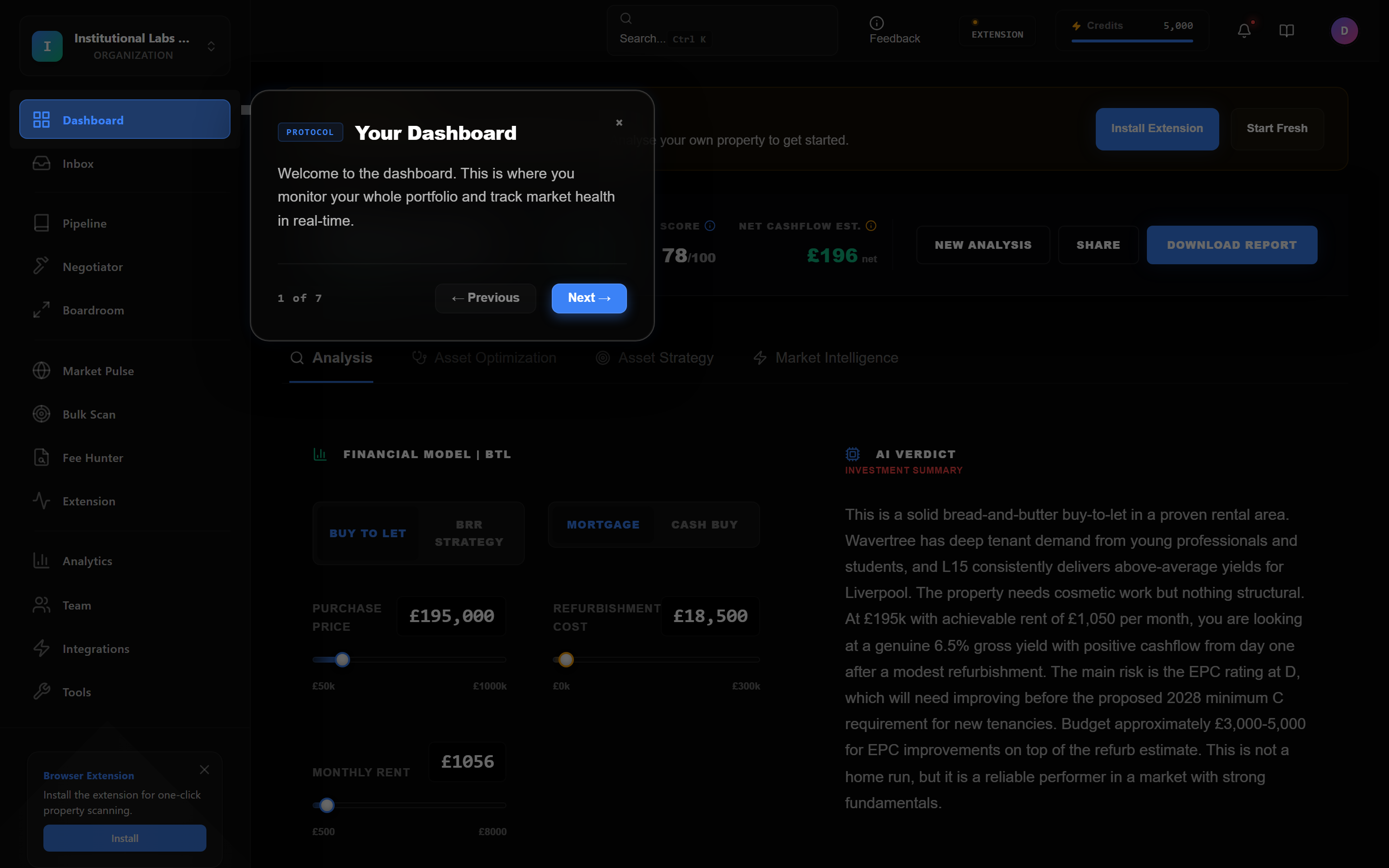Open the Boardroom page
1389x868 pixels.
[124, 310]
